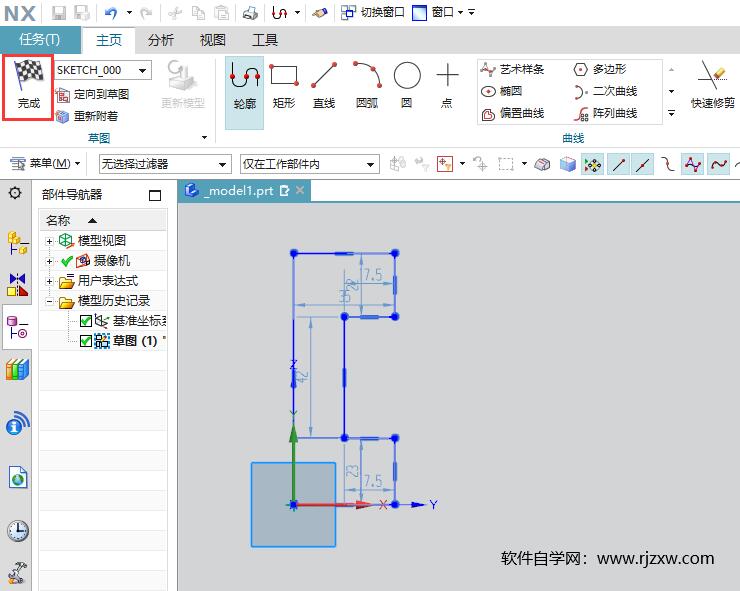This screenshot has width=740, height=591.
Task: Toggle Midpoint snap option
Action: tap(643, 164)
